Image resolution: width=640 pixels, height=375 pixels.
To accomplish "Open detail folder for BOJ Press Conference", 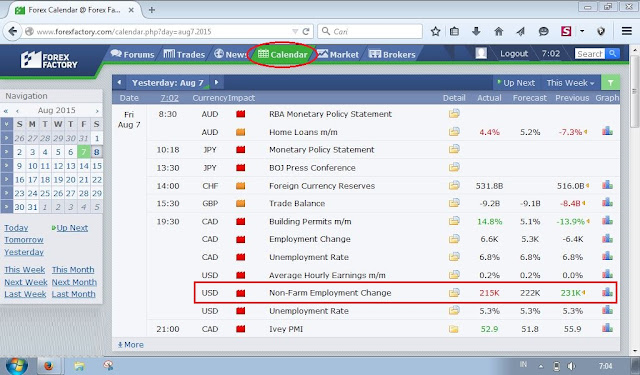I will (454, 167).
